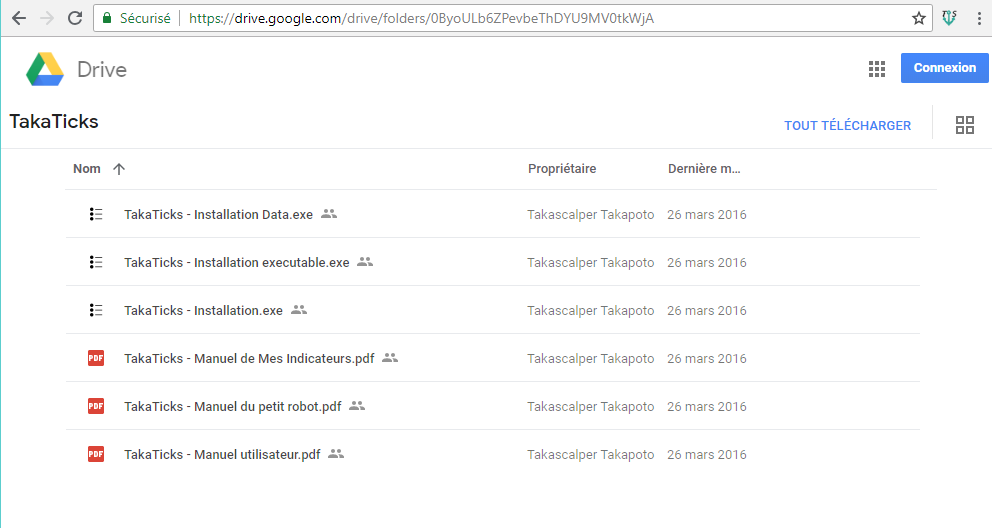Click file icon of Installation executable.exe
The image size is (992, 528).
pyautogui.click(x=96, y=262)
